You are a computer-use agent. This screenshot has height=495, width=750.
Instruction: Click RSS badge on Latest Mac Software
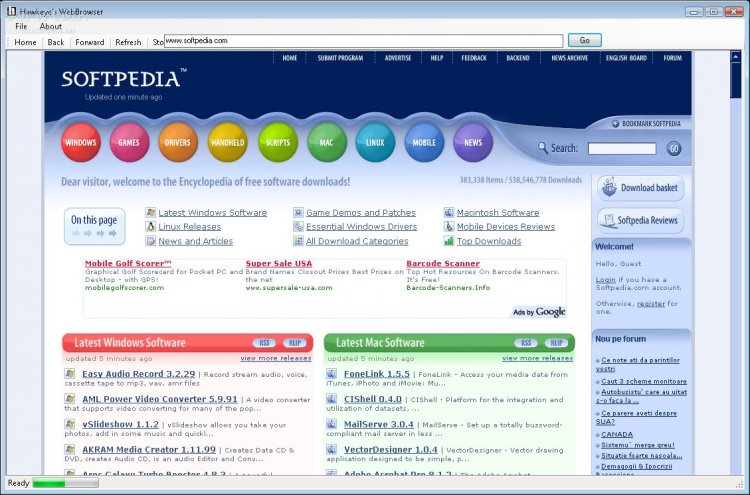coord(526,343)
